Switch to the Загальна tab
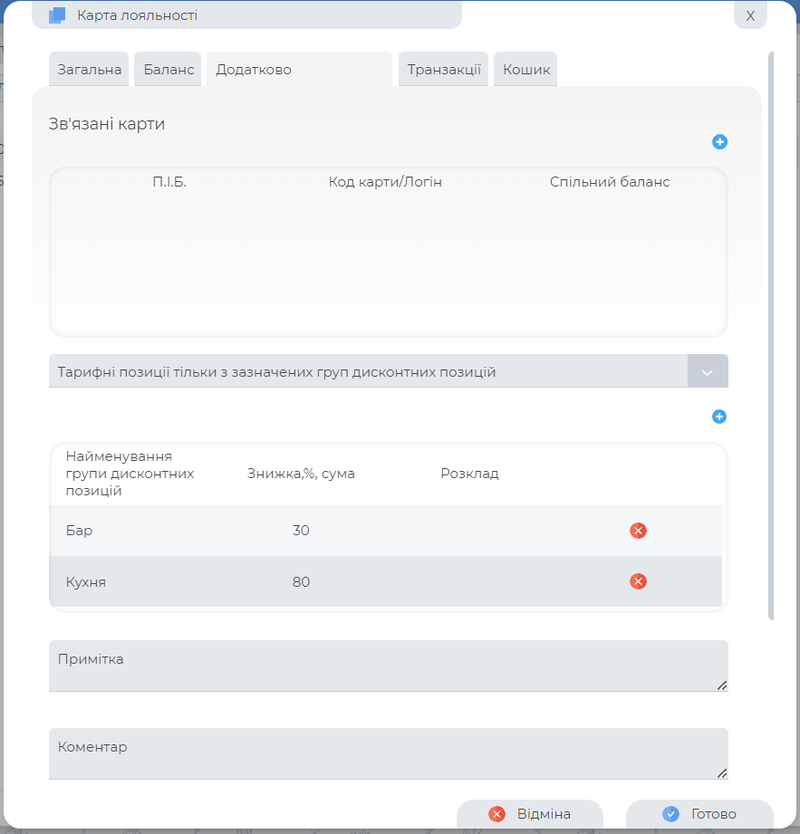The width and height of the screenshot is (800, 834). pos(89,70)
